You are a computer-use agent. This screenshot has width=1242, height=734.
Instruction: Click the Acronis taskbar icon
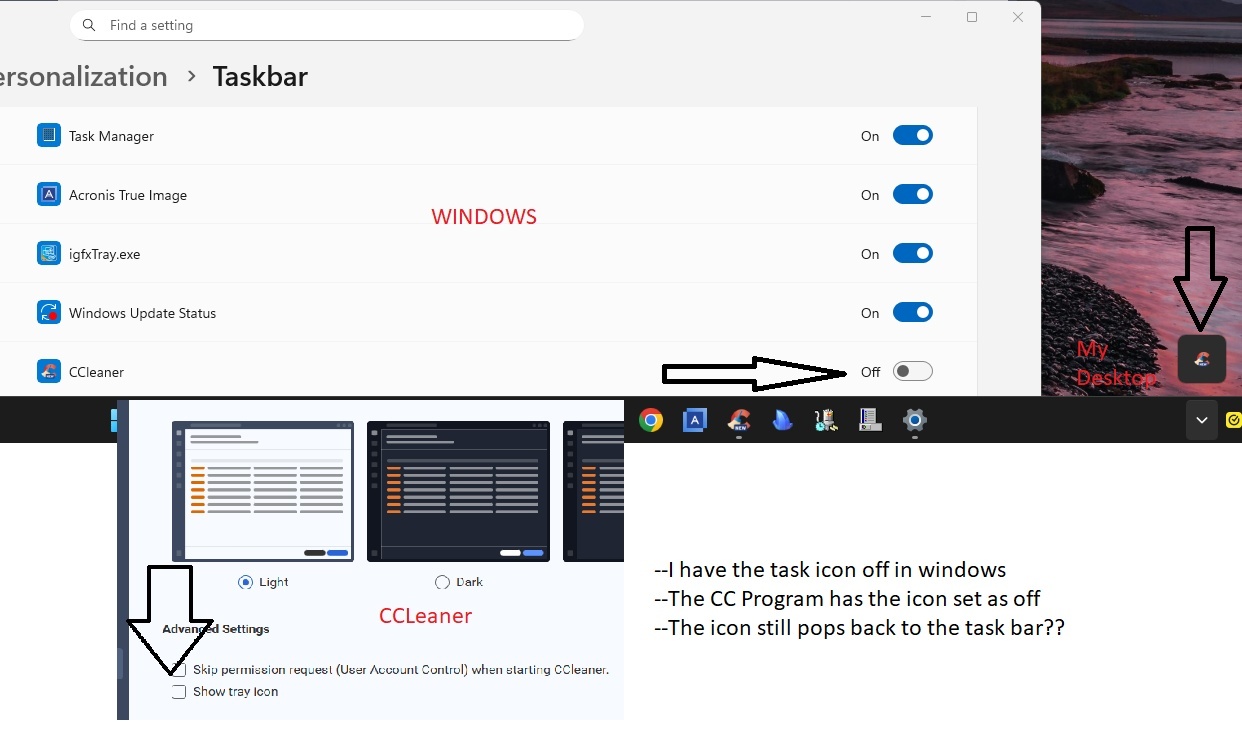click(695, 421)
